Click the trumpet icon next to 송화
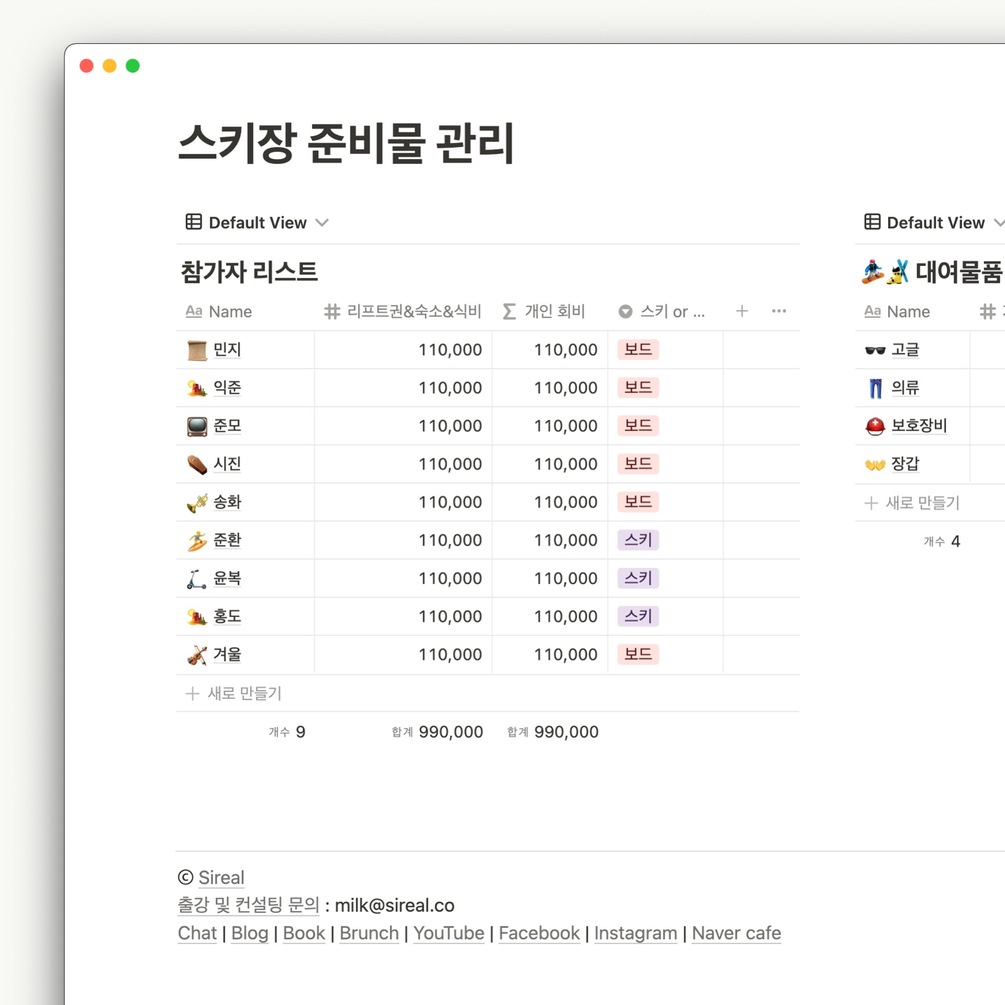Screen dimensions: 1005x1005 coord(197,502)
